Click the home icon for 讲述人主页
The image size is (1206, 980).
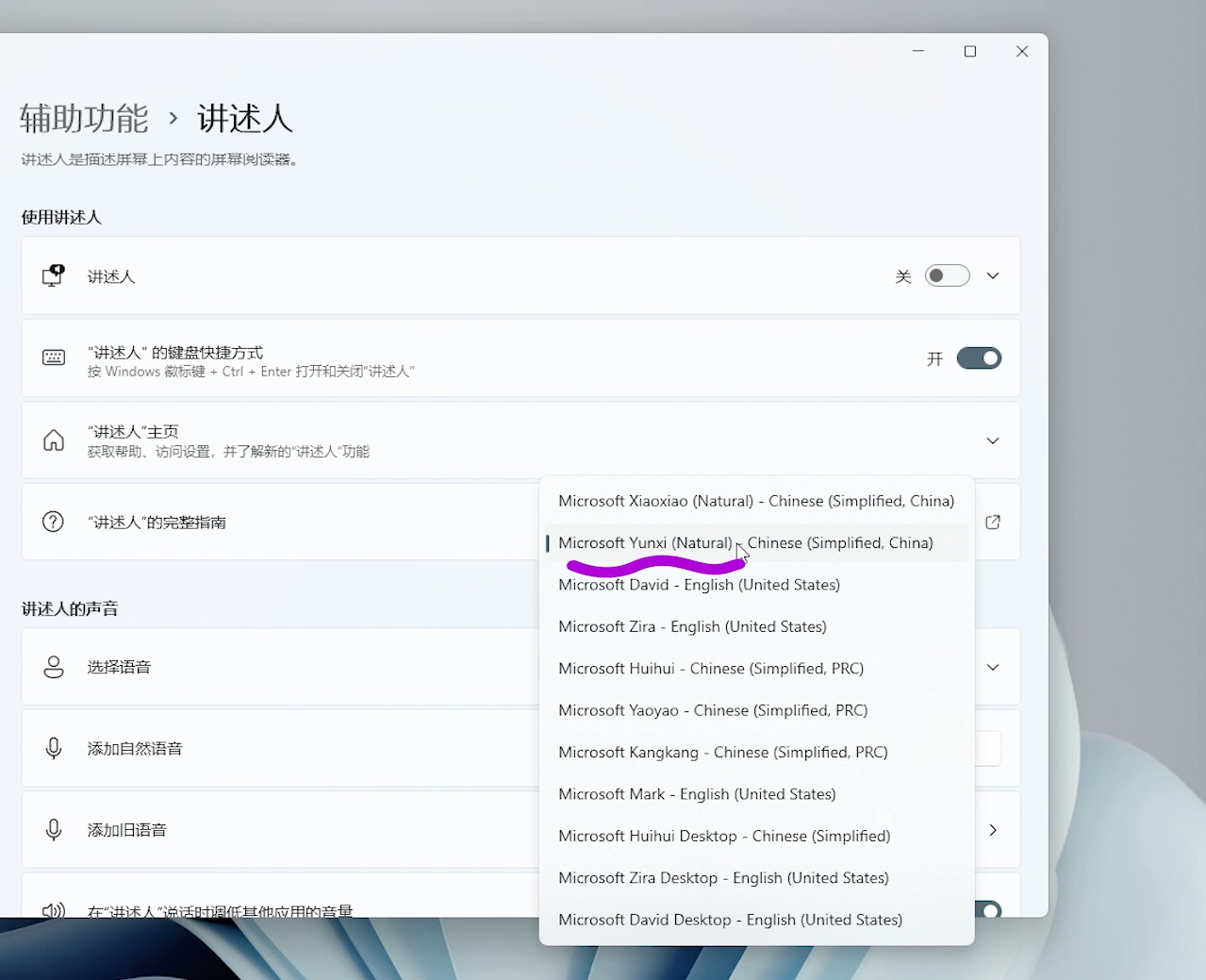point(53,440)
